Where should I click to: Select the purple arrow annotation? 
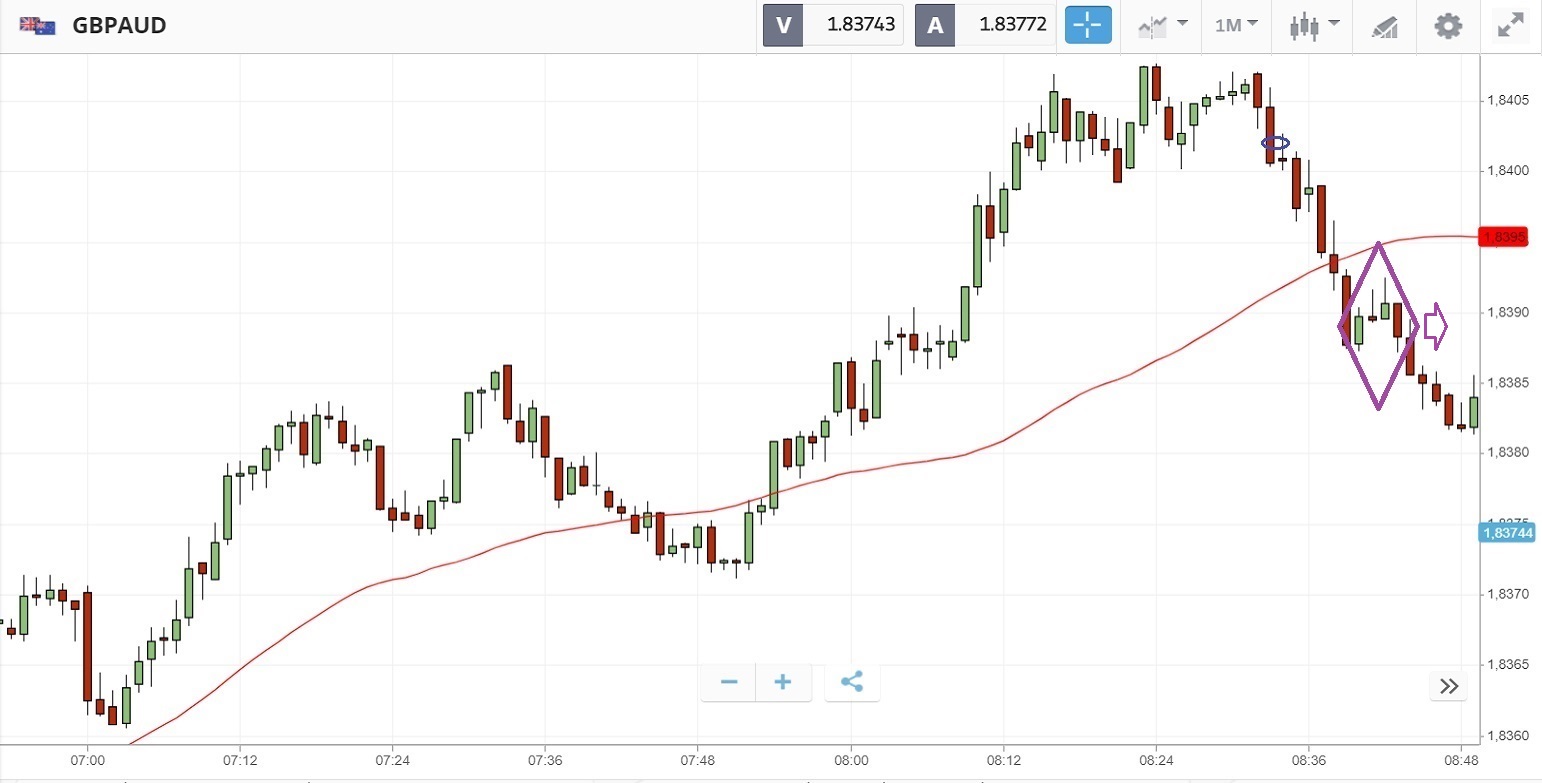1435,327
